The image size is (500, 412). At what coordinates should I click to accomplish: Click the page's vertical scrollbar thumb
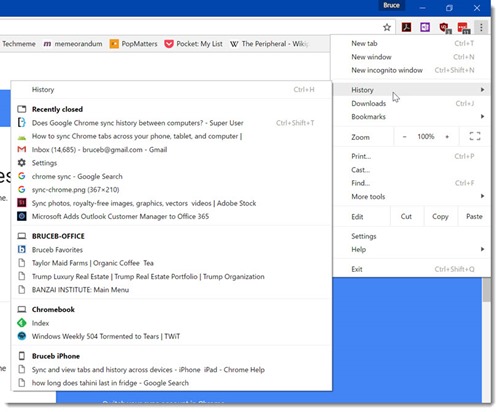point(487,289)
